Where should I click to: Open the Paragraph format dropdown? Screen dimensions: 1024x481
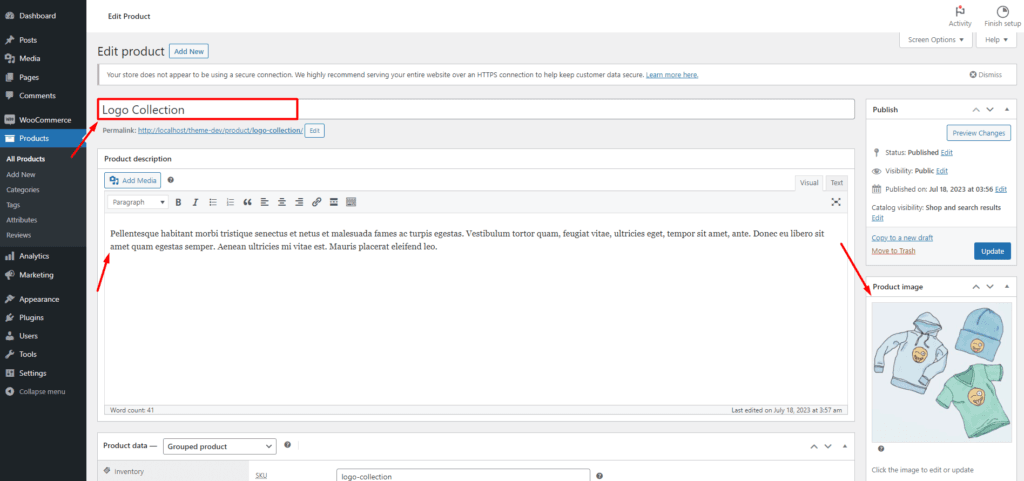139,202
